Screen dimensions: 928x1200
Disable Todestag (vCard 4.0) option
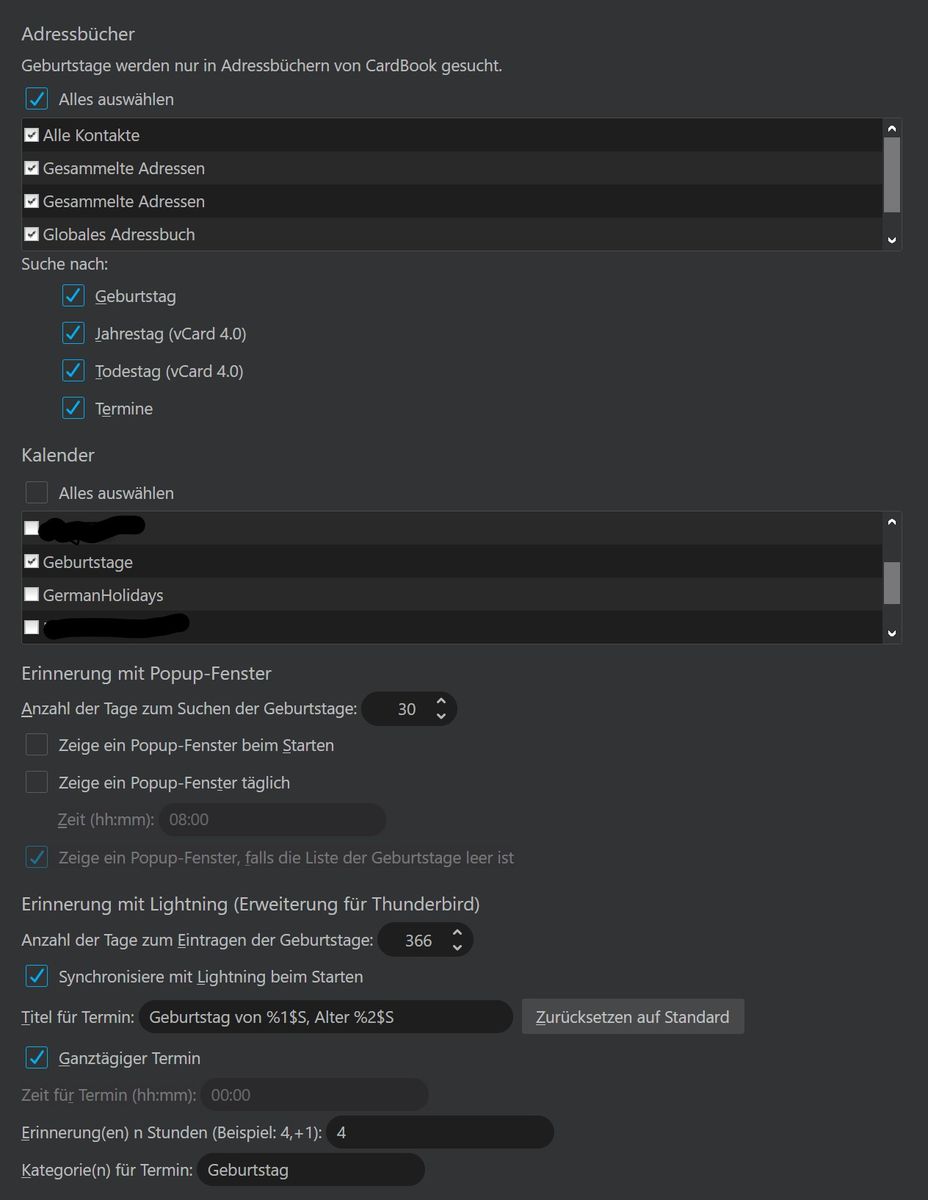pyautogui.click(x=73, y=371)
